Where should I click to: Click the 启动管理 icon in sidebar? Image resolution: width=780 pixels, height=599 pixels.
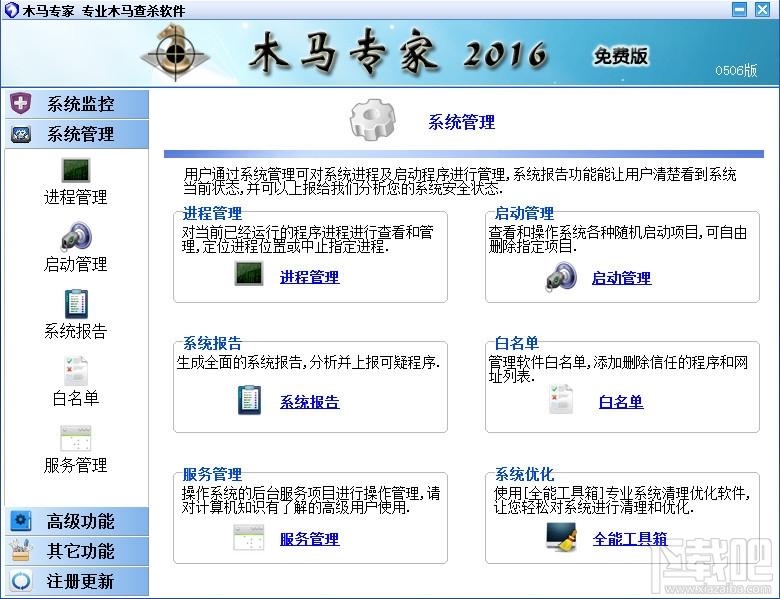[76, 236]
